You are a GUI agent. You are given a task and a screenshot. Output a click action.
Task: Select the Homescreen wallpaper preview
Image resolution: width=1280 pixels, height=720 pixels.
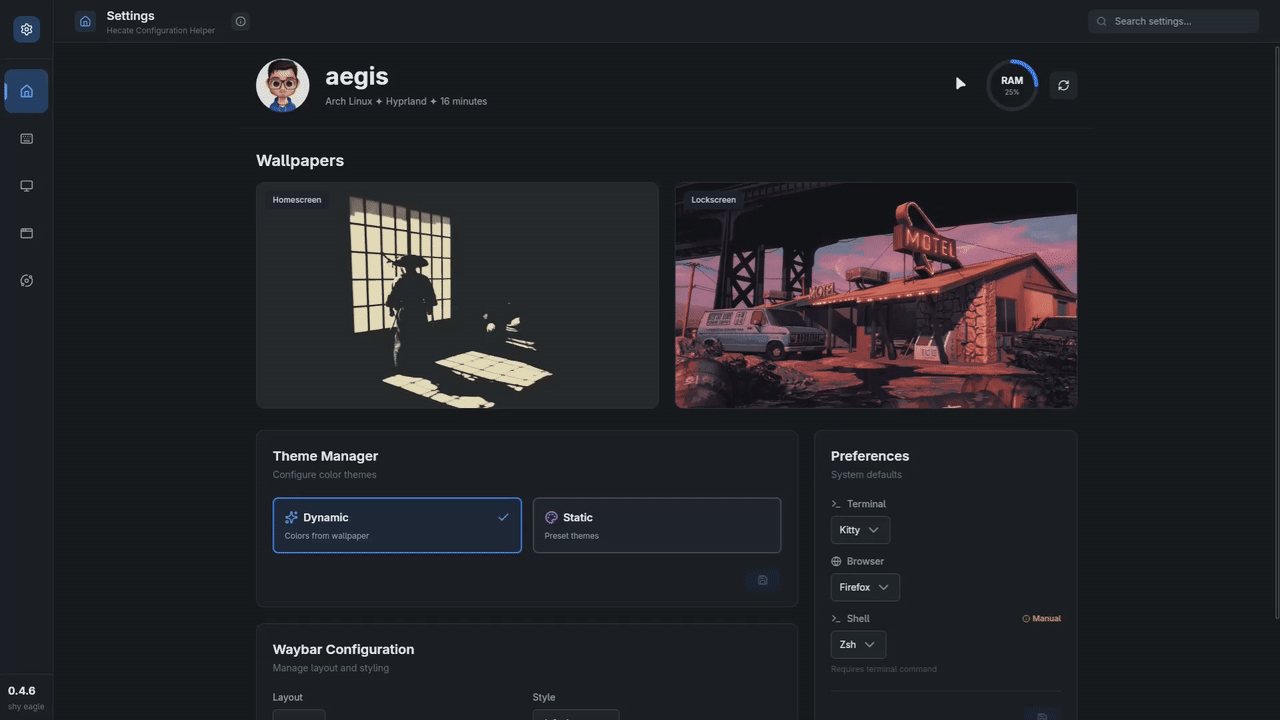pyautogui.click(x=457, y=295)
